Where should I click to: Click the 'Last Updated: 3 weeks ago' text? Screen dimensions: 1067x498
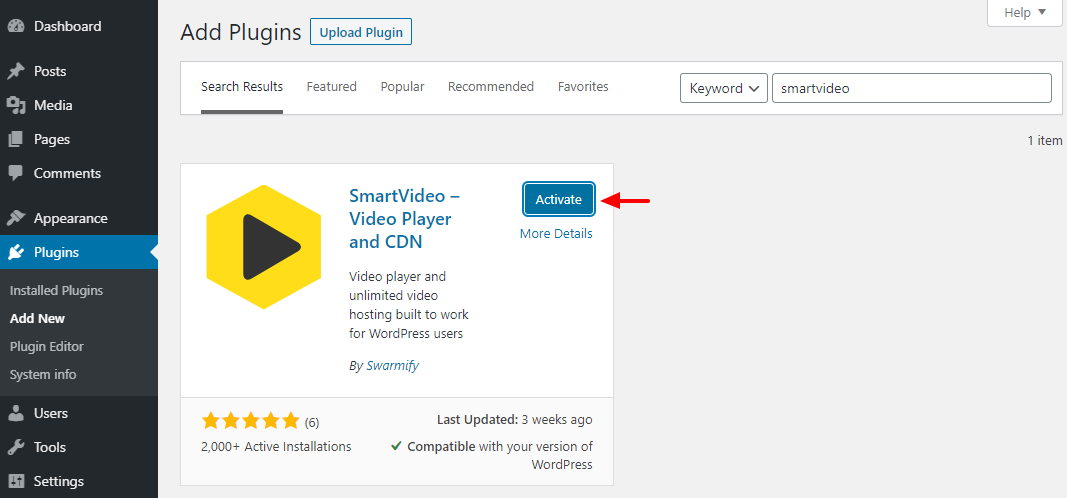[514, 420]
